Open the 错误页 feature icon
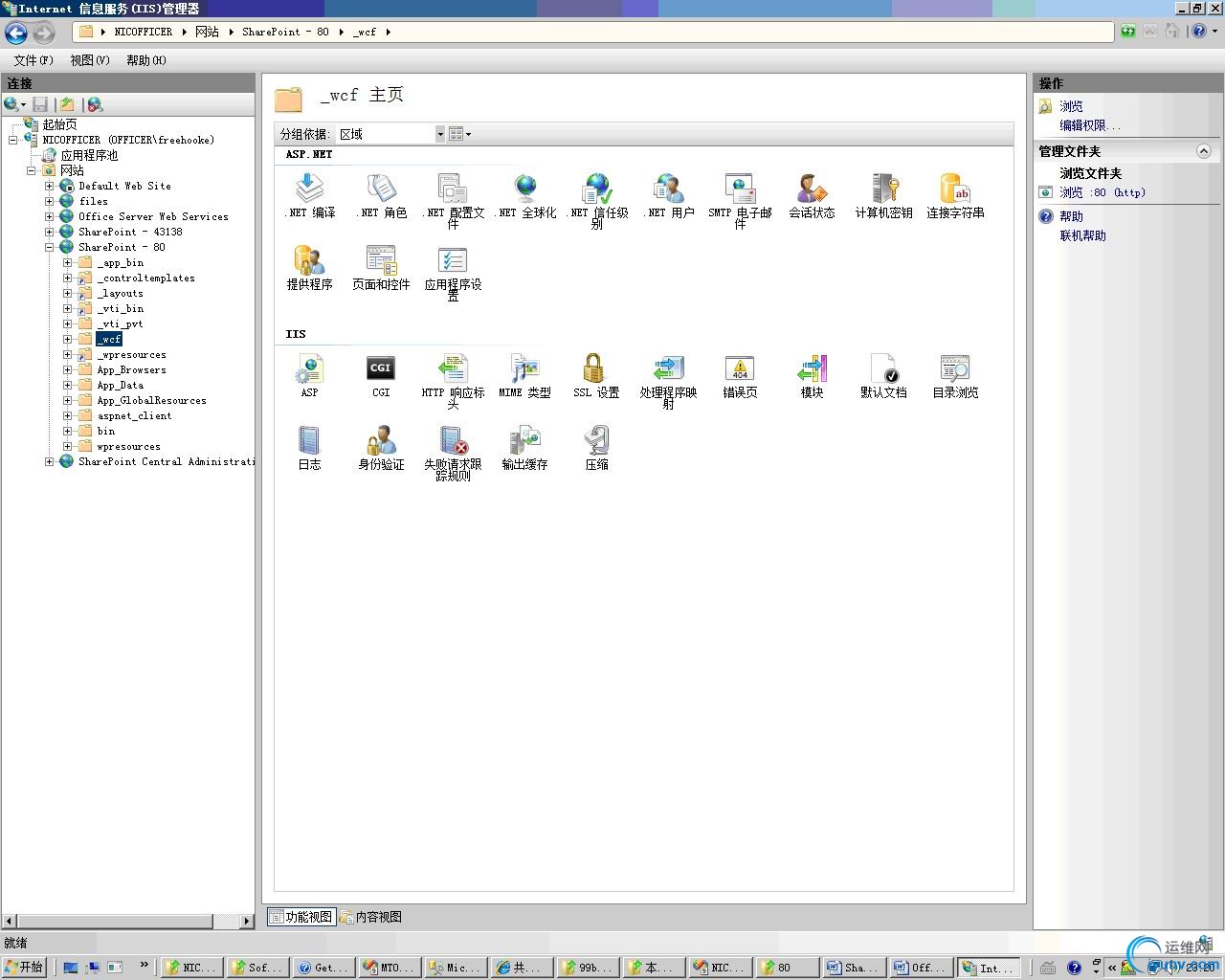1225x980 pixels. [x=740, y=375]
